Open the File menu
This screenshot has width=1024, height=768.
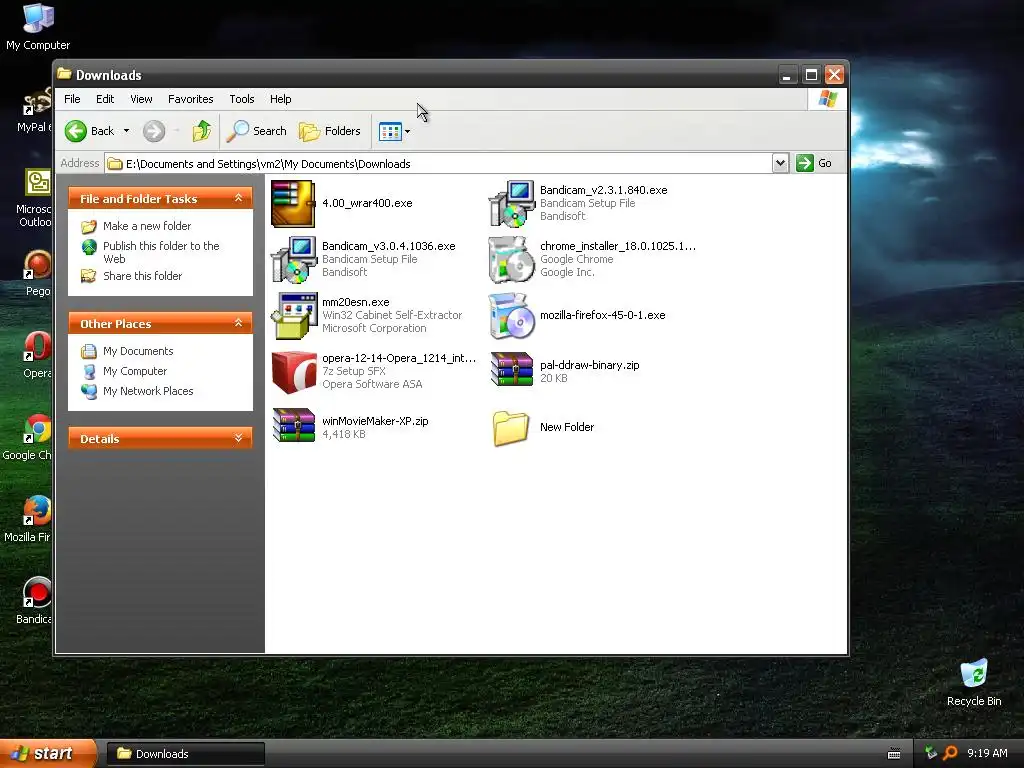(x=72, y=99)
